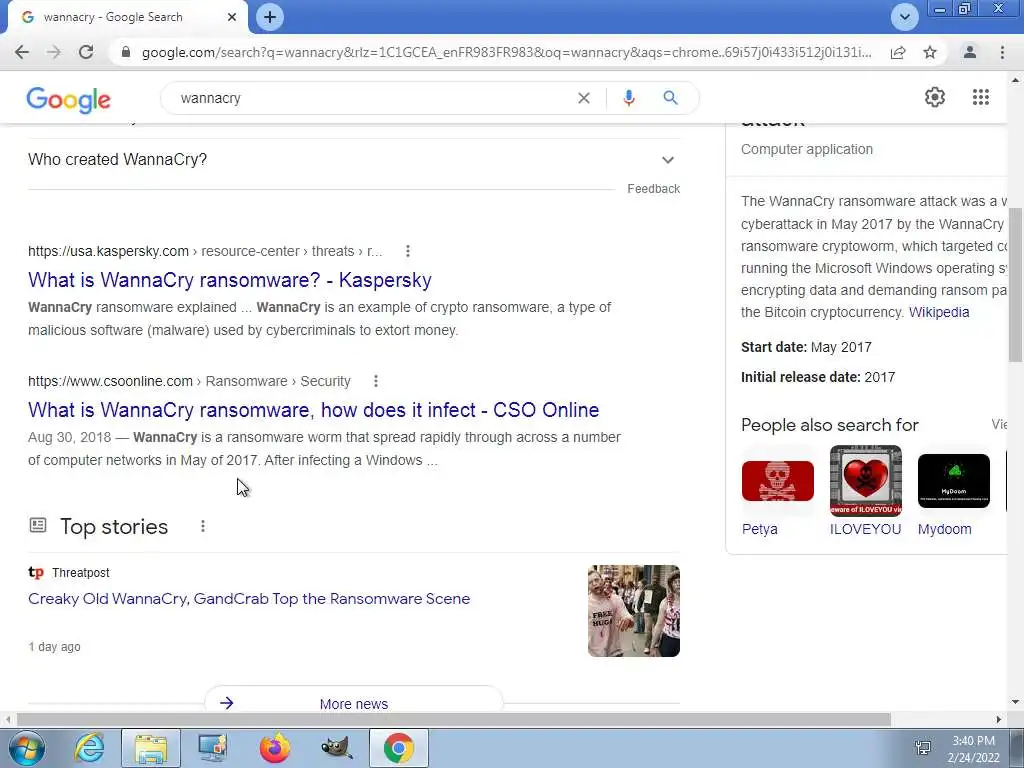
Task: Open File Explorer from taskbar
Action: (151, 748)
